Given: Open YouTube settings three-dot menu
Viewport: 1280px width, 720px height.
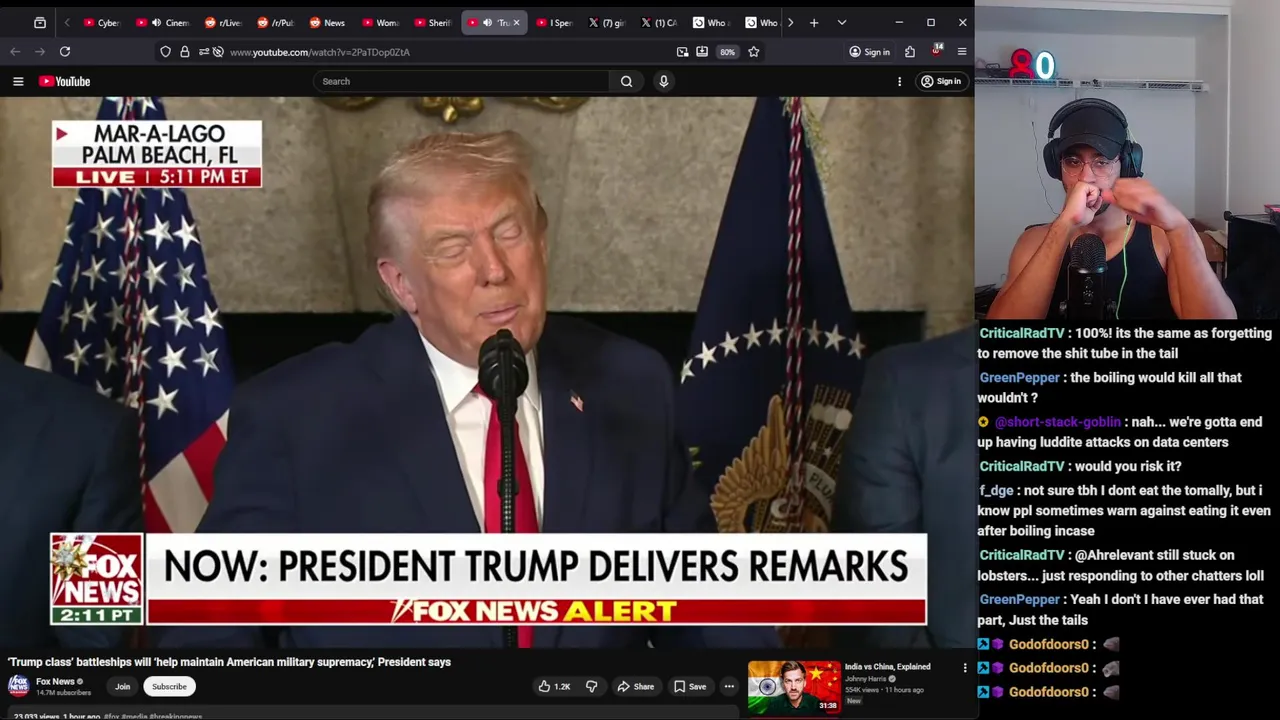Looking at the screenshot, I should [899, 81].
